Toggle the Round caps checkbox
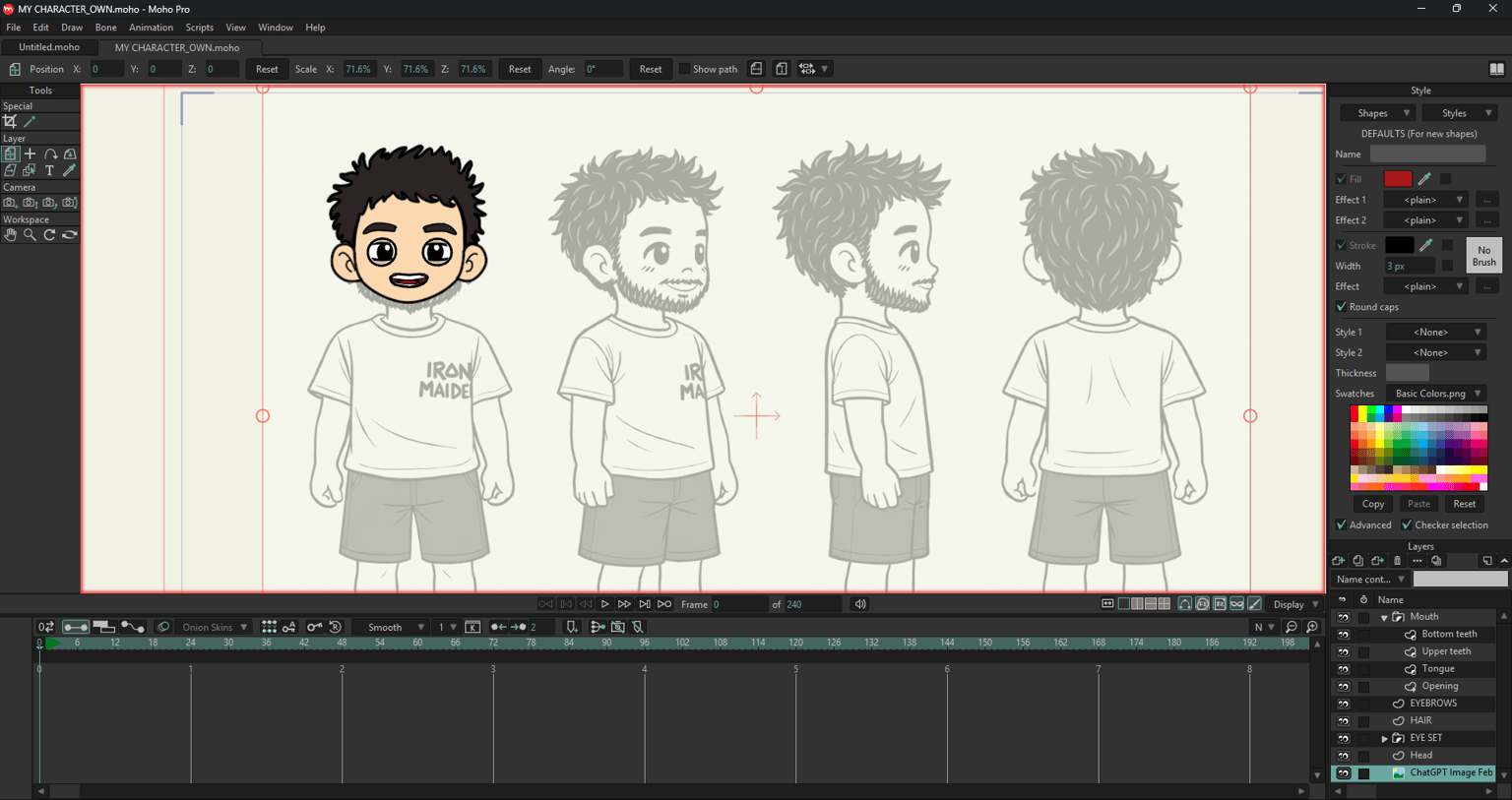The height and width of the screenshot is (800, 1512). tap(1341, 307)
